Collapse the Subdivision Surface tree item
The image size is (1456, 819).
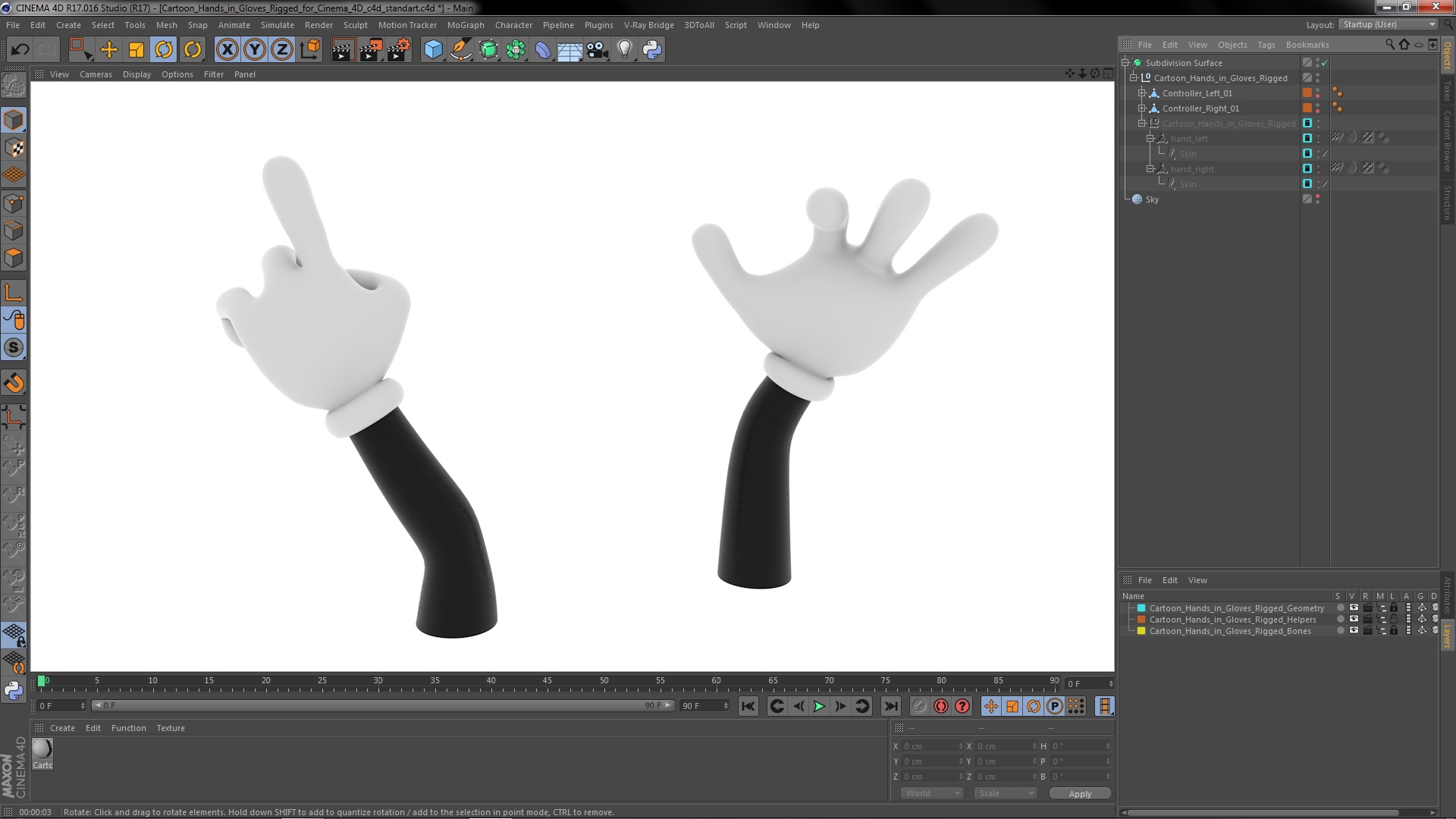[x=1125, y=63]
